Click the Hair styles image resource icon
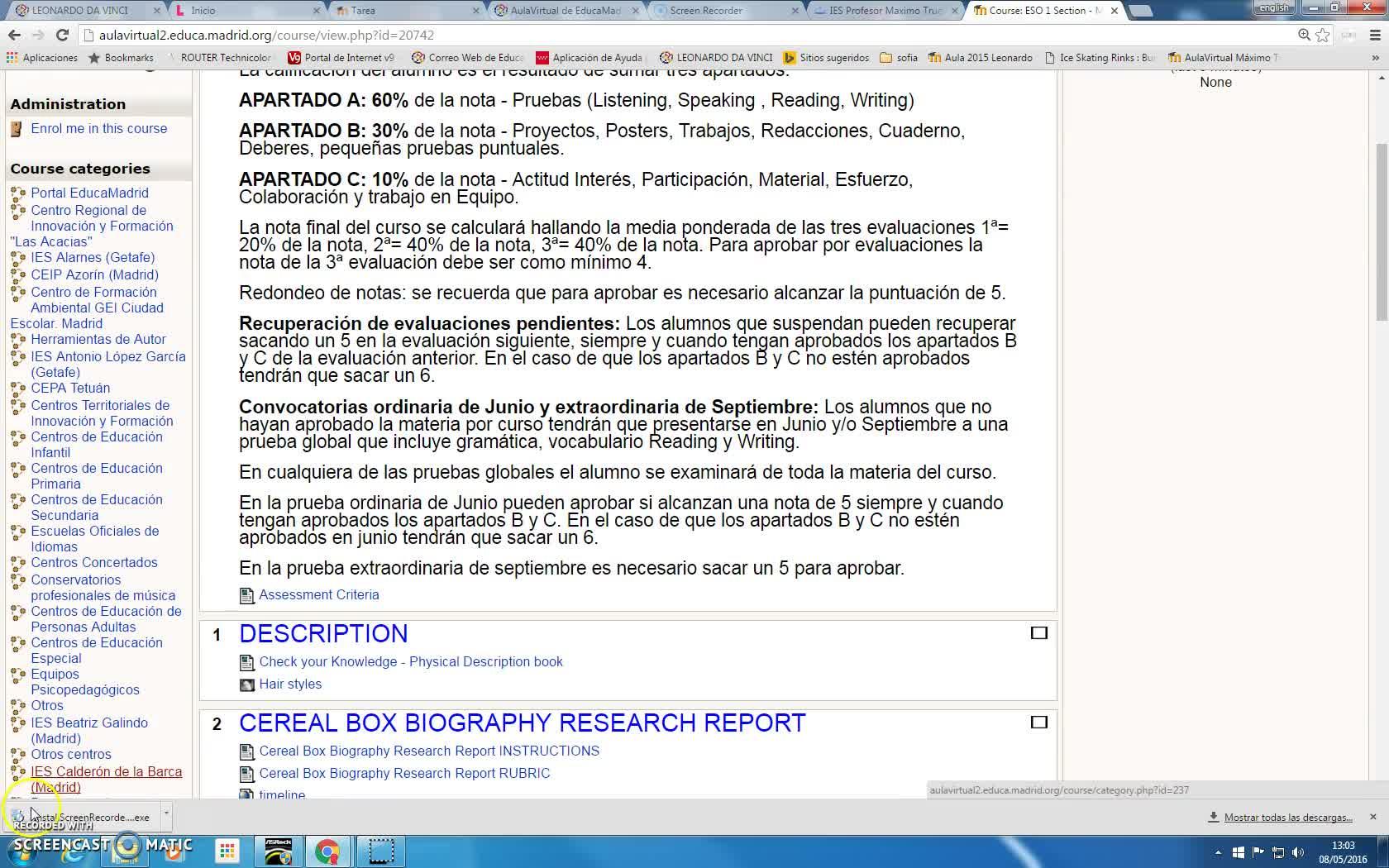This screenshot has height=868, width=1389. pyautogui.click(x=246, y=684)
